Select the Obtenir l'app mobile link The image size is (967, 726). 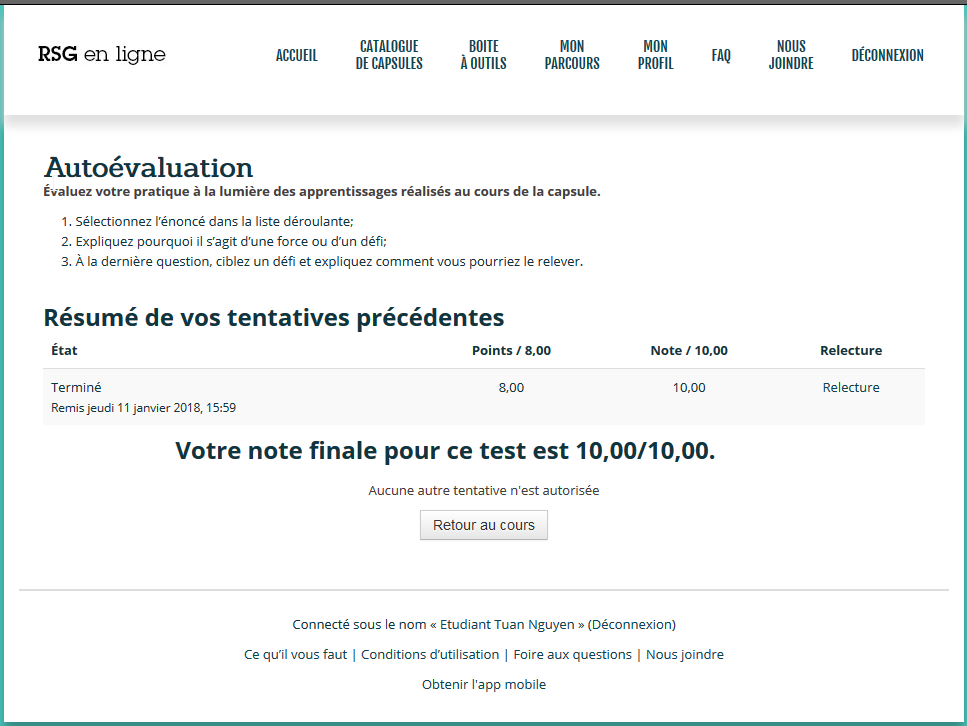pyautogui.click(x=484, y=685)
